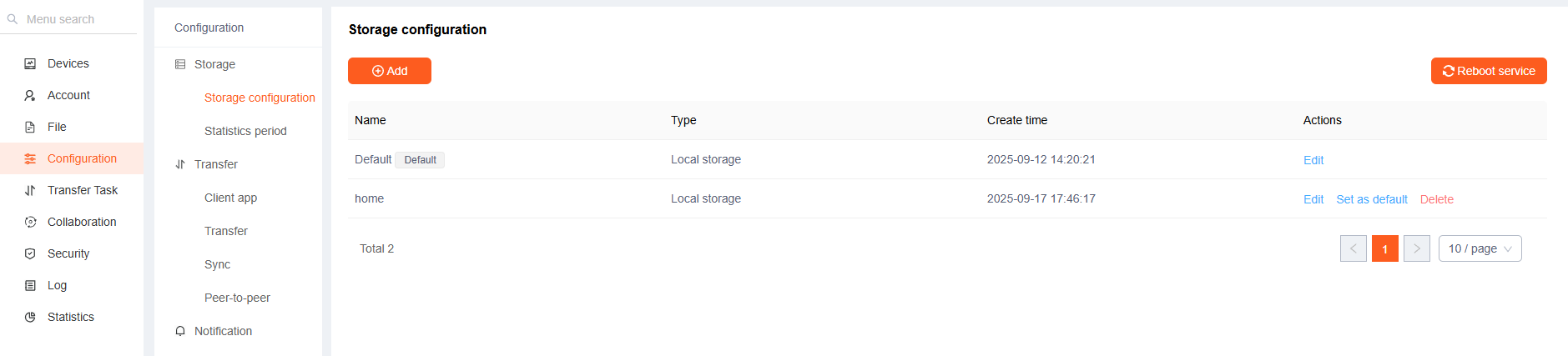Select Peer-to-peer menu item
Viewport: 1568px width, 356px height.
(237, 298)
